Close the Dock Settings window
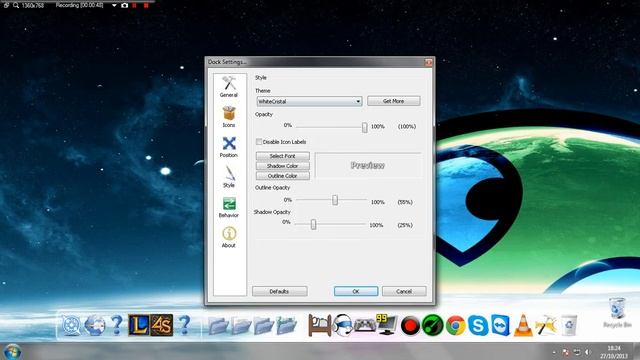This screenshot has width=640, height=360. coord(428,62)
